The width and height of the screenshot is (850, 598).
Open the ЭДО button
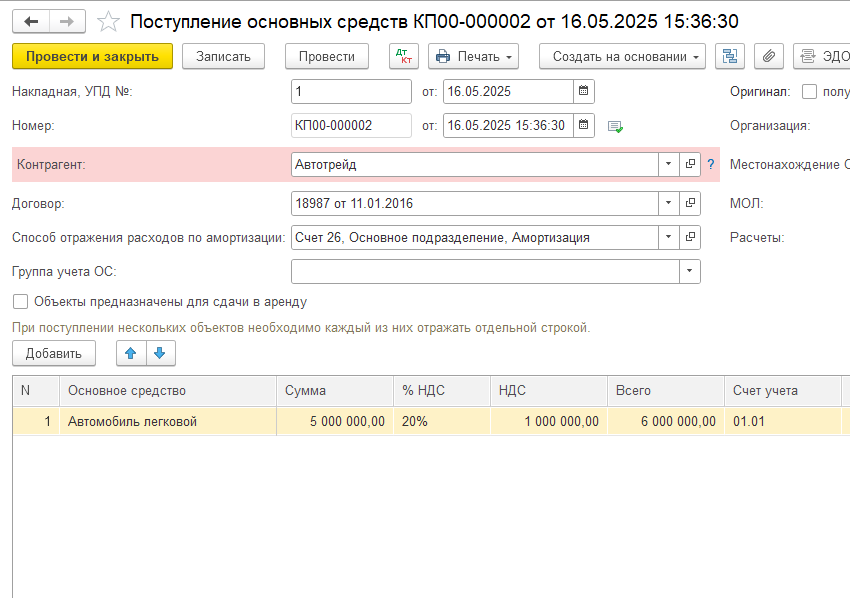(822, 56)
